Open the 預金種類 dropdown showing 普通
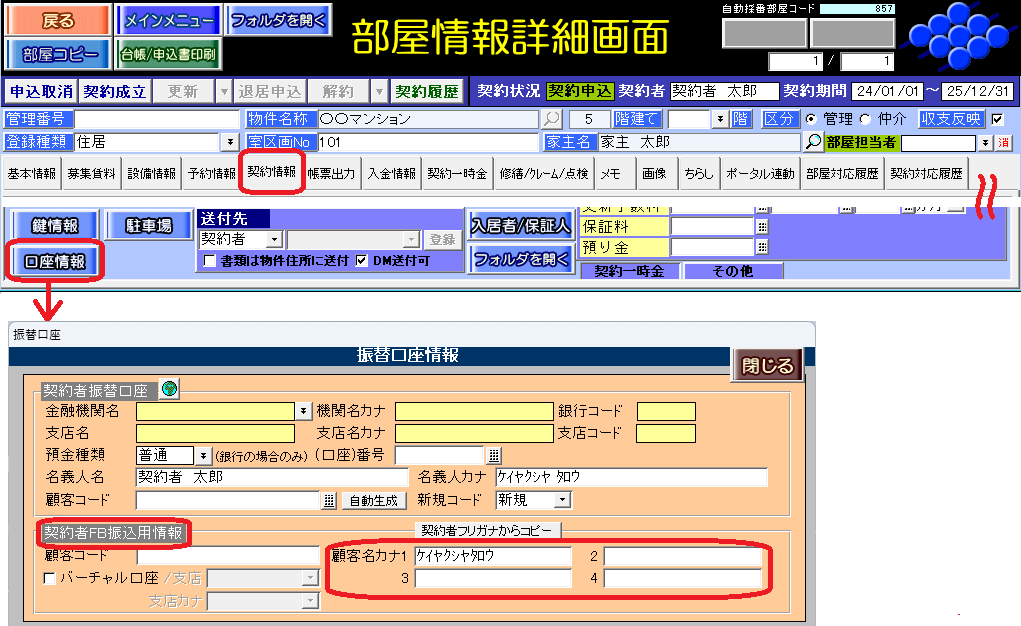The width and height of the screenshot is (1021, 626). [204, 456]
